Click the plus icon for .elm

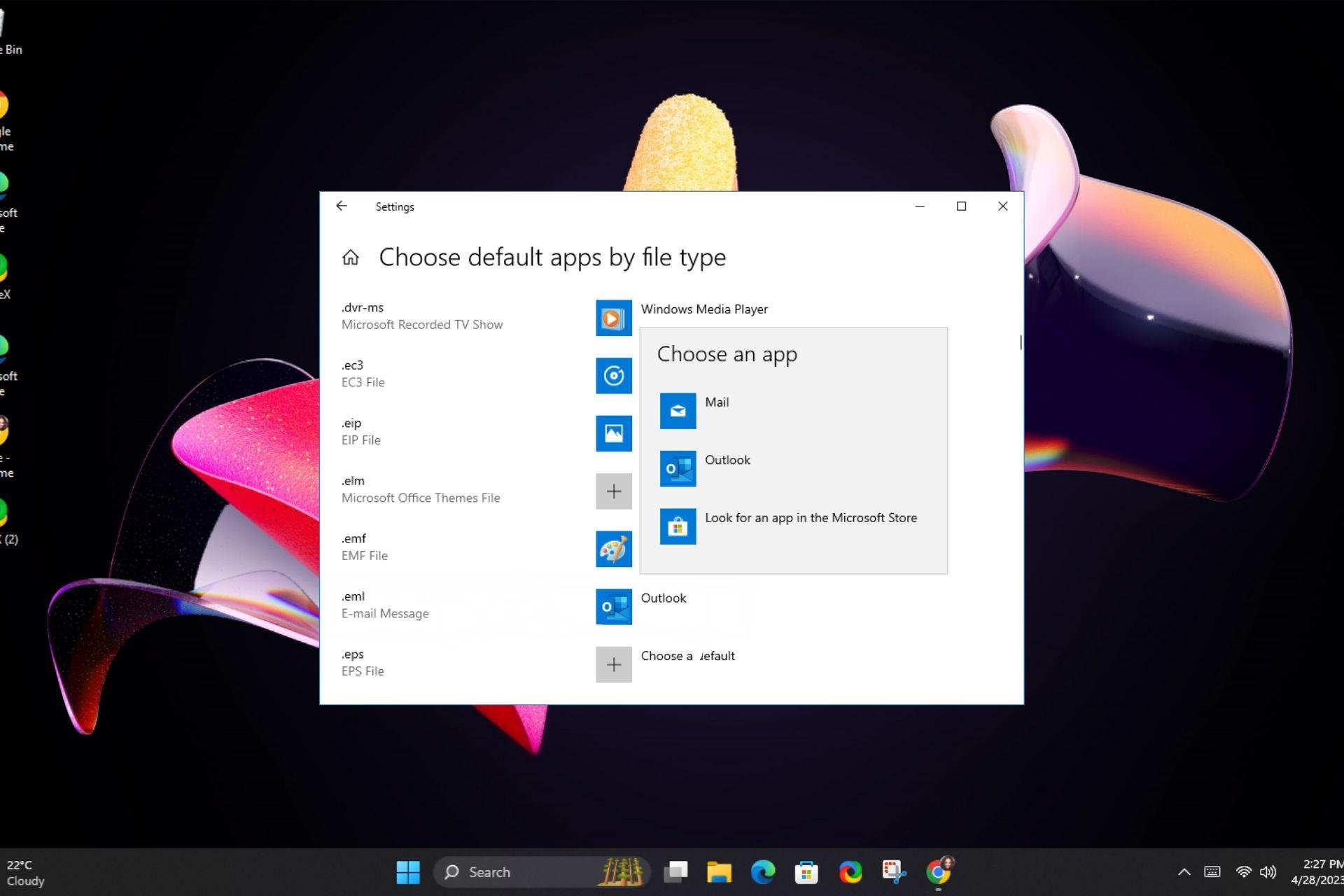tap(613, 491)
